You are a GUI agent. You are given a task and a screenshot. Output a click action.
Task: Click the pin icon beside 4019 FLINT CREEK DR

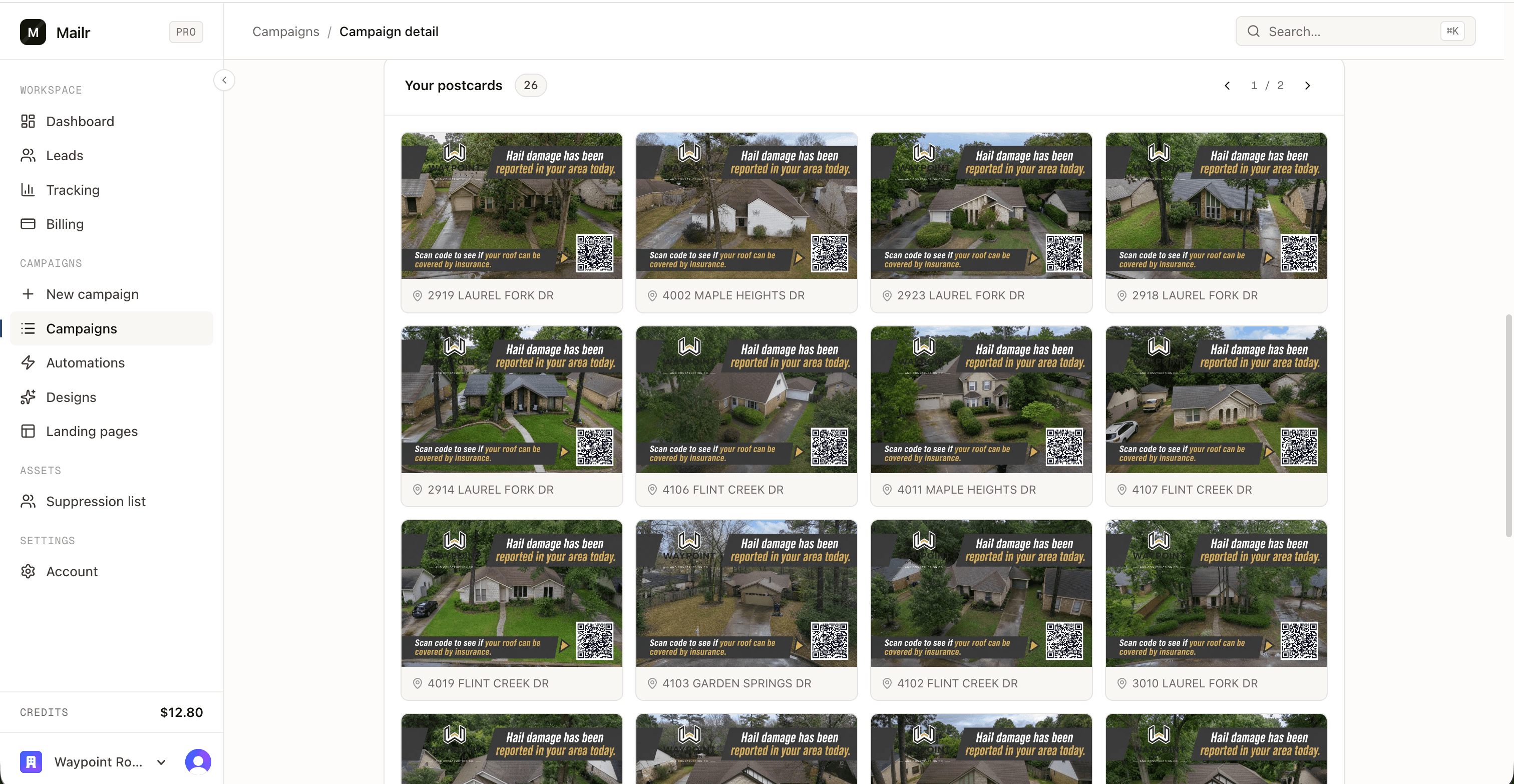pyautogui.click(x=417, y=683)
